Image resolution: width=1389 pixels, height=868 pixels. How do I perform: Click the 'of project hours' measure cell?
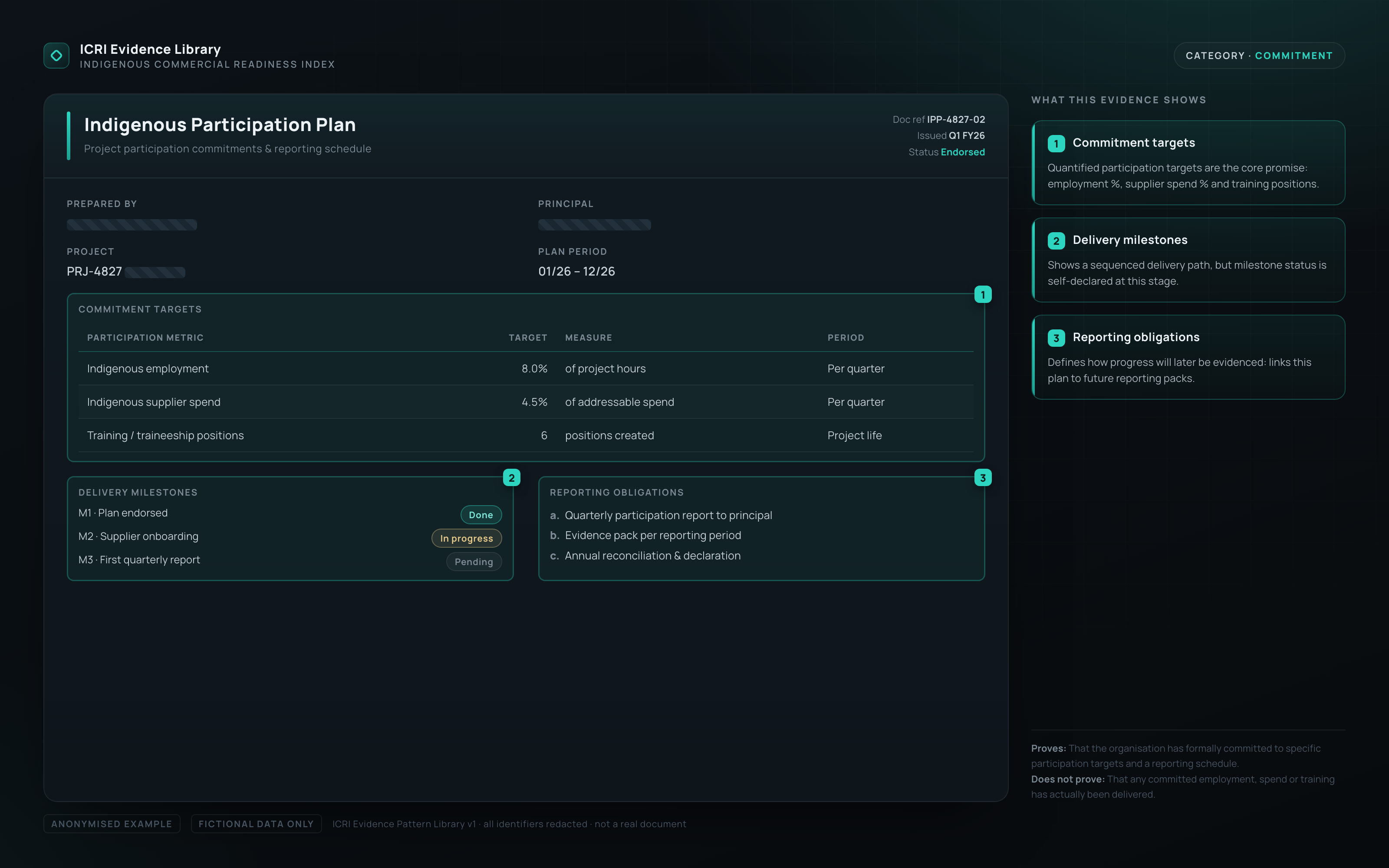click(605, 368)
